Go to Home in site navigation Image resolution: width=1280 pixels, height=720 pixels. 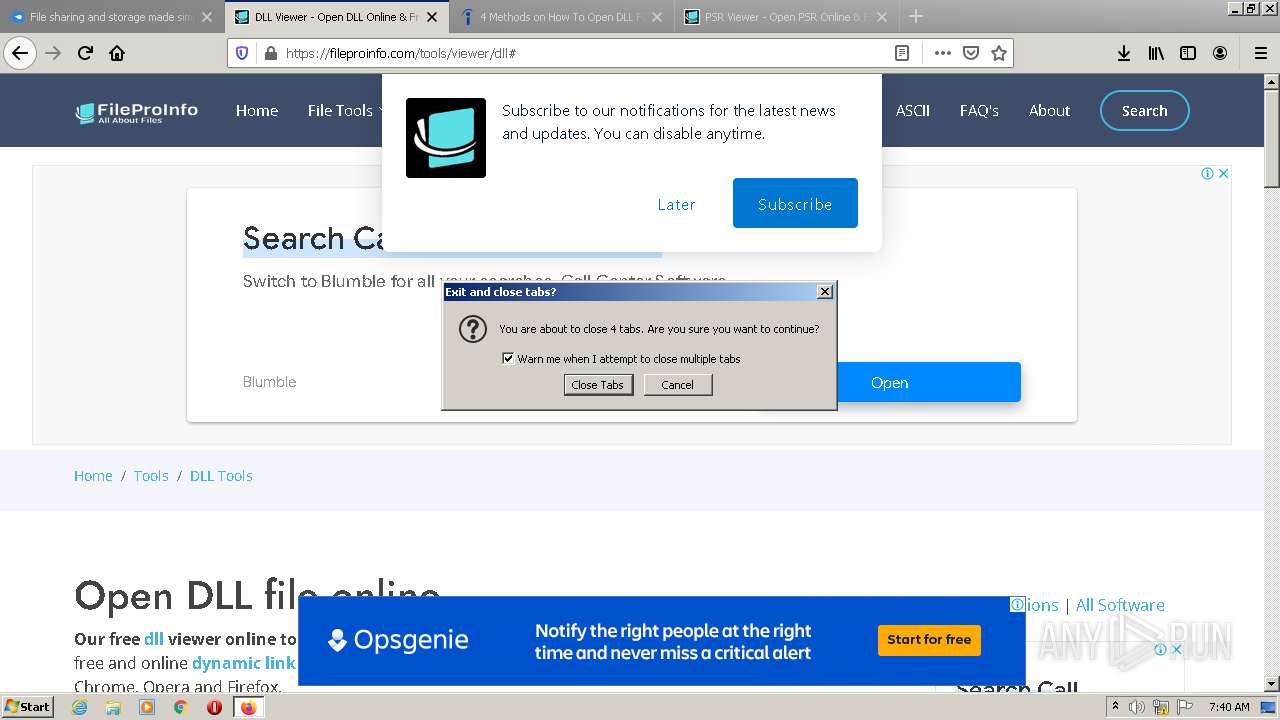click(x=257, y=111)
